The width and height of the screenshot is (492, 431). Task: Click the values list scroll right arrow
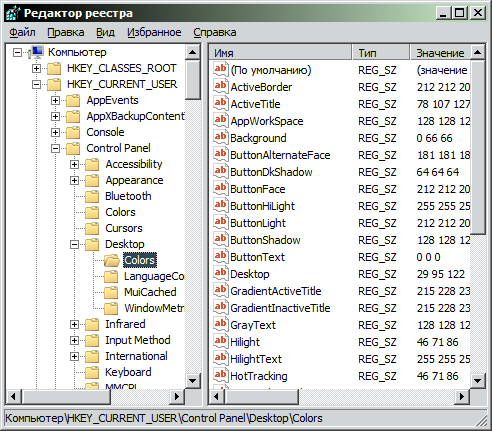coord(462,396)
